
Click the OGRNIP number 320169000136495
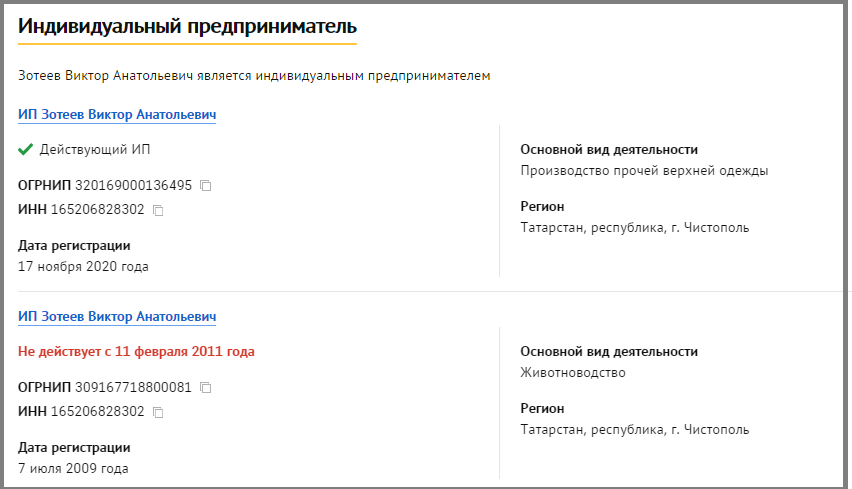pos(133,186)
